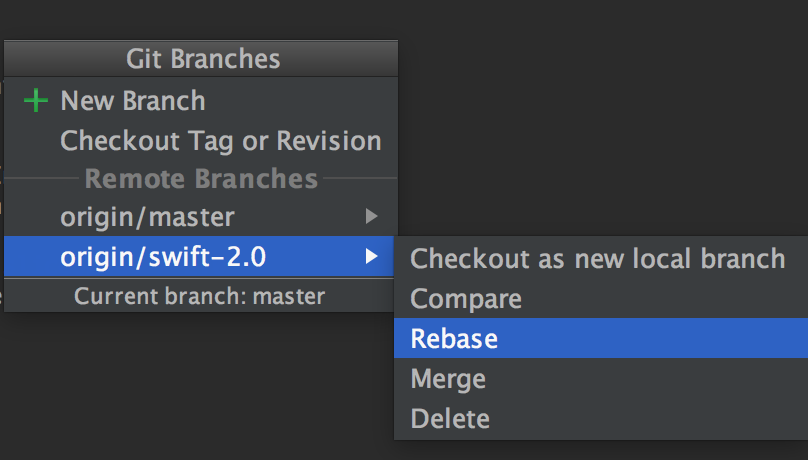The width and height of the screenshot is (808, 460).
Task: Click dark background above Git Branches header
Action: (201, 20)
